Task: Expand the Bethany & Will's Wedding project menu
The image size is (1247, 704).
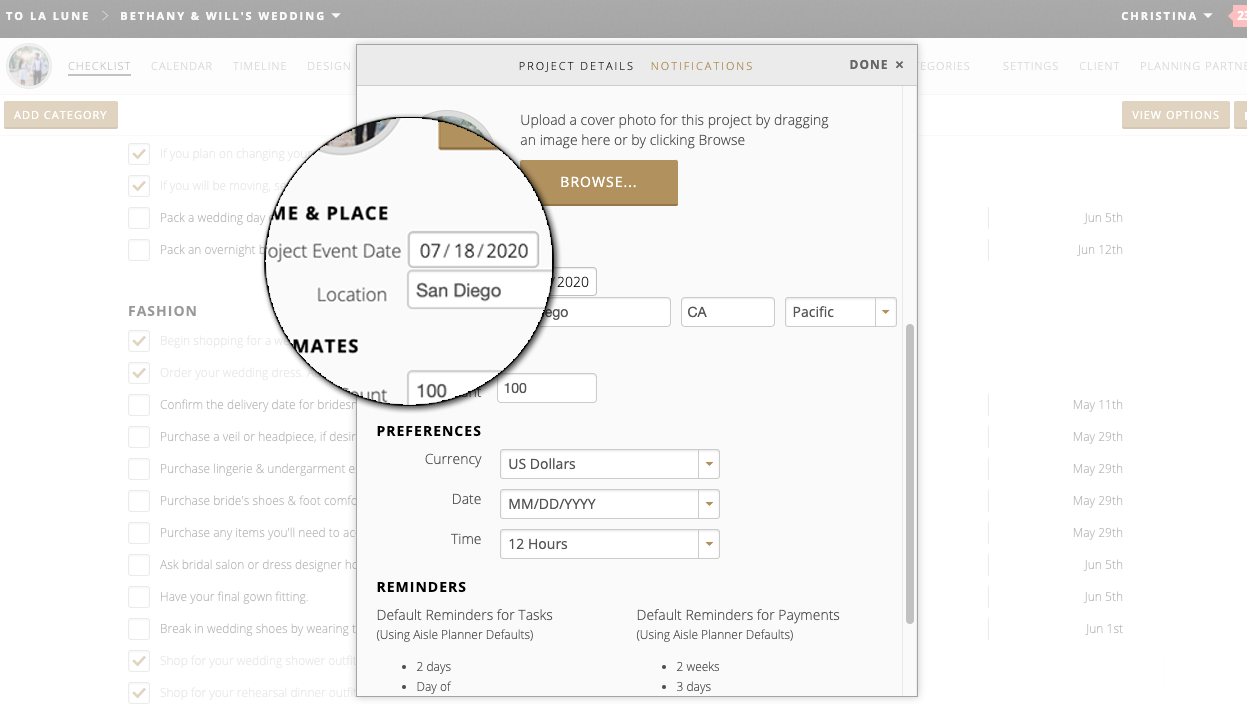Action: 230,16
